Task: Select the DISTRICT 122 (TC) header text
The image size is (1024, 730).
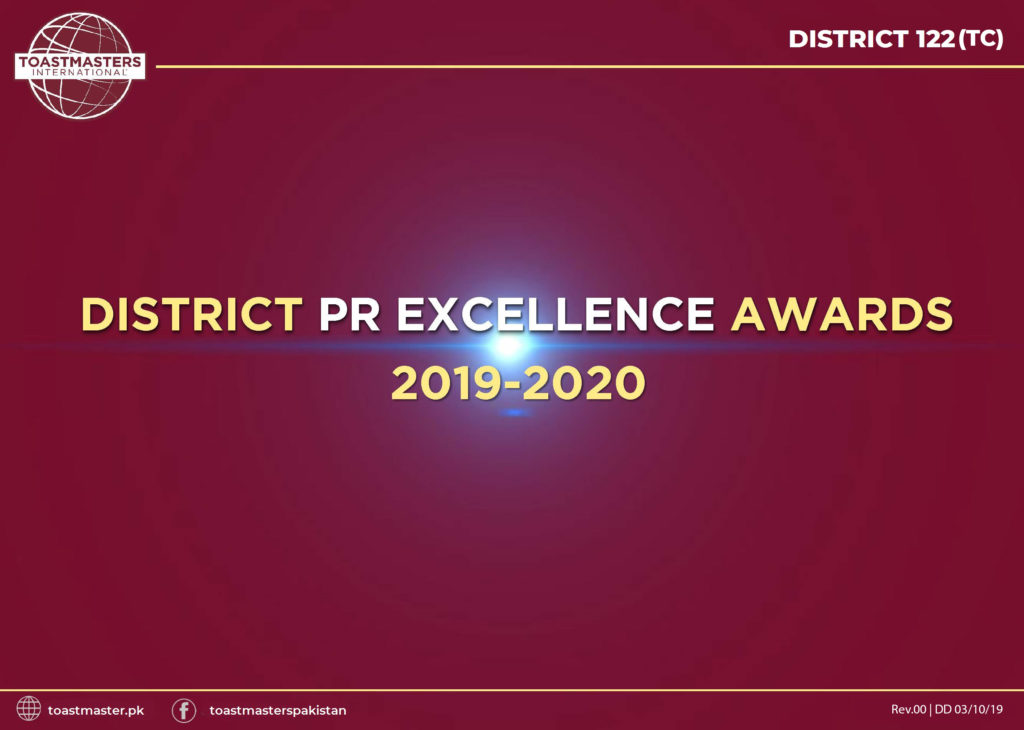Action: [895, 39]
